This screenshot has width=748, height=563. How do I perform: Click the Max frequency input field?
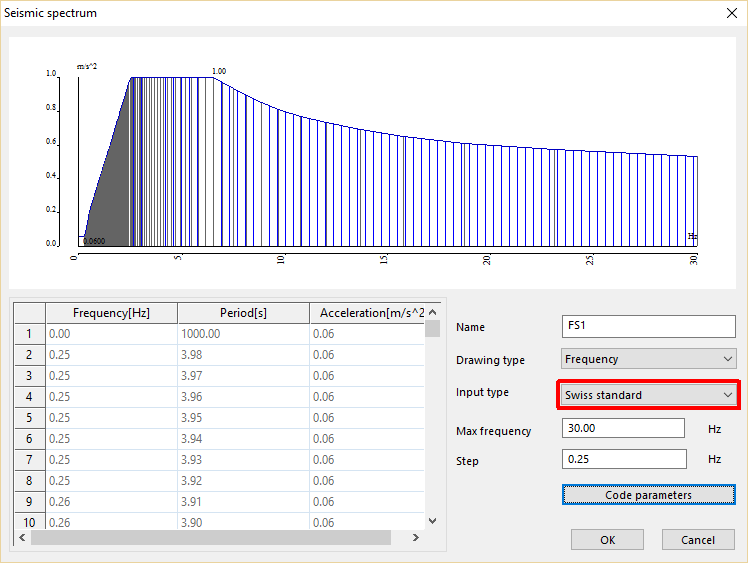(x=624, y=429)
